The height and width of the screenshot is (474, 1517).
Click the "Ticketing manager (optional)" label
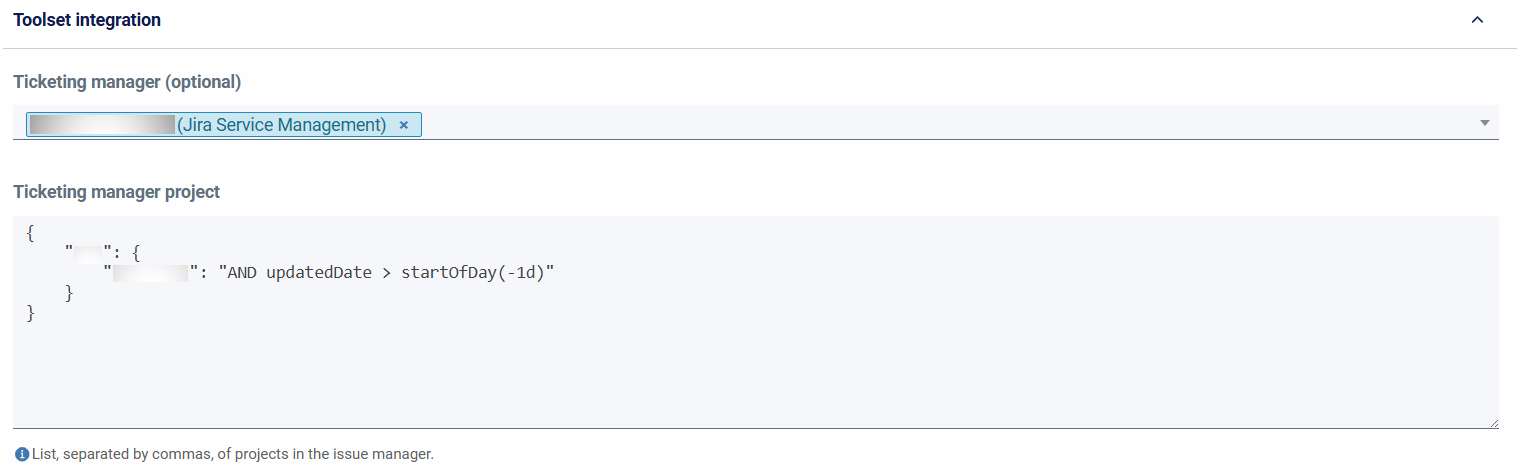click(x=127, y=82)
